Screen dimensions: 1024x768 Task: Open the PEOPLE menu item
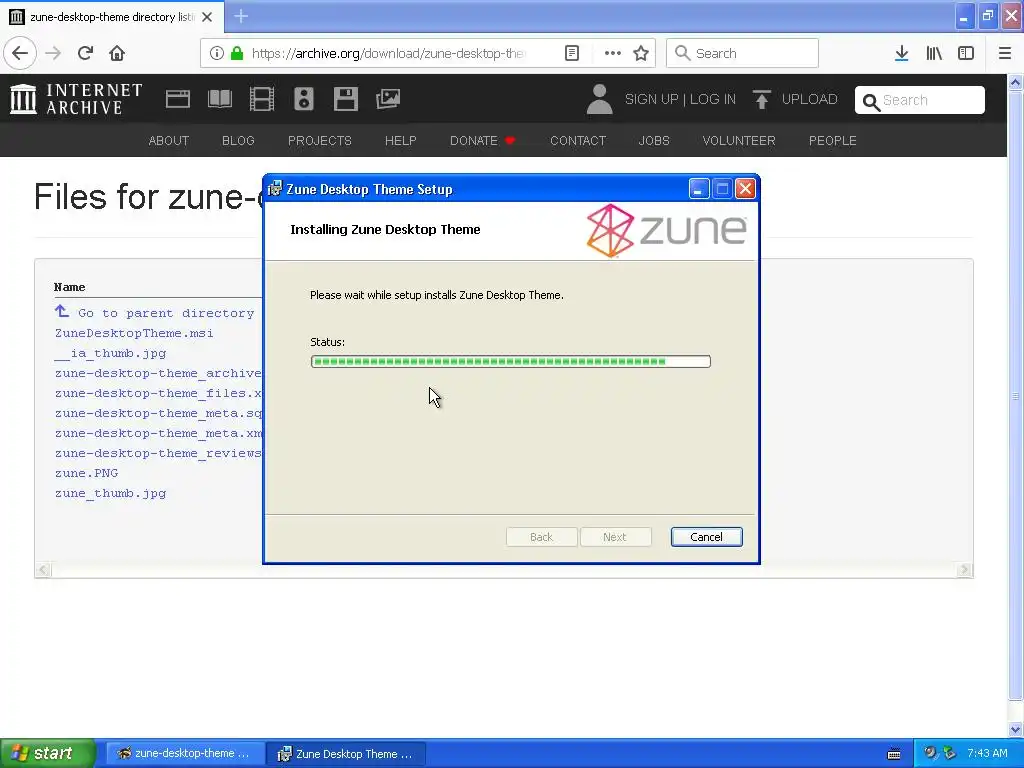click(833, 140)
